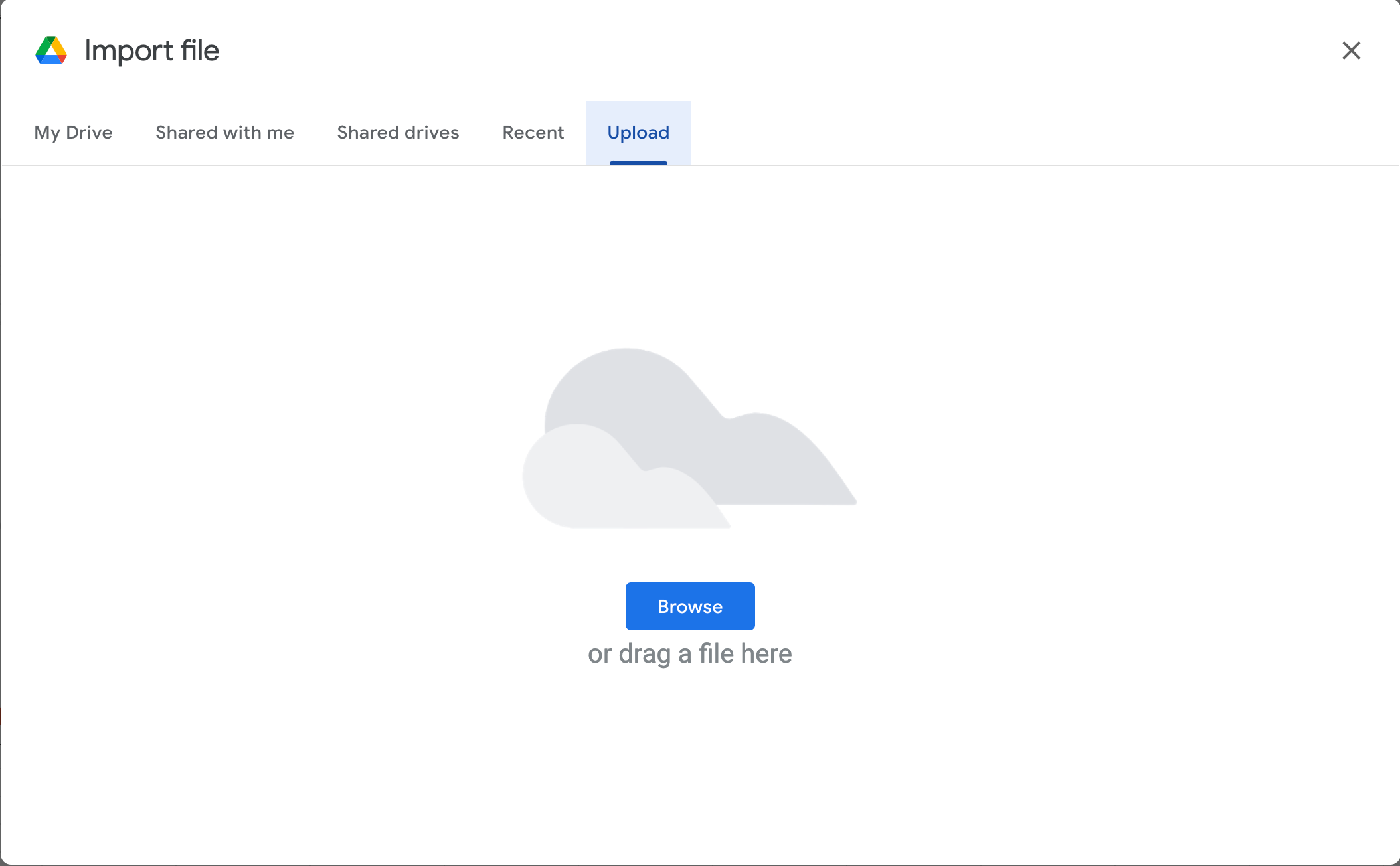This screenshot has width=1400, height=866.
Task: Click the Browse button
Action: pyautogui.click(x=689, y=606)
